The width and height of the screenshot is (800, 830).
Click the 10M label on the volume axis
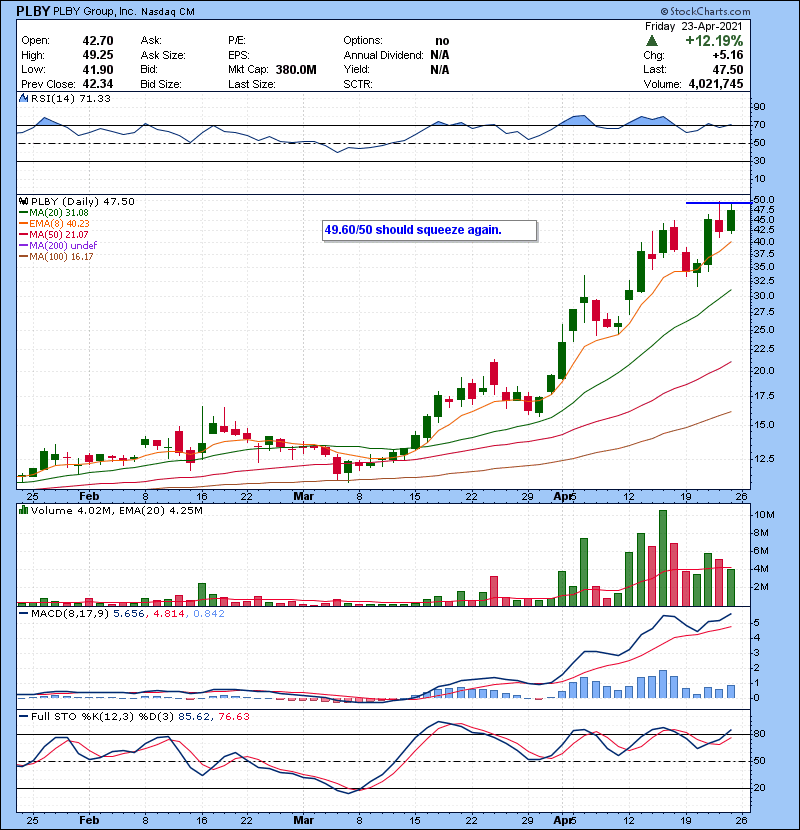[765, 515]
